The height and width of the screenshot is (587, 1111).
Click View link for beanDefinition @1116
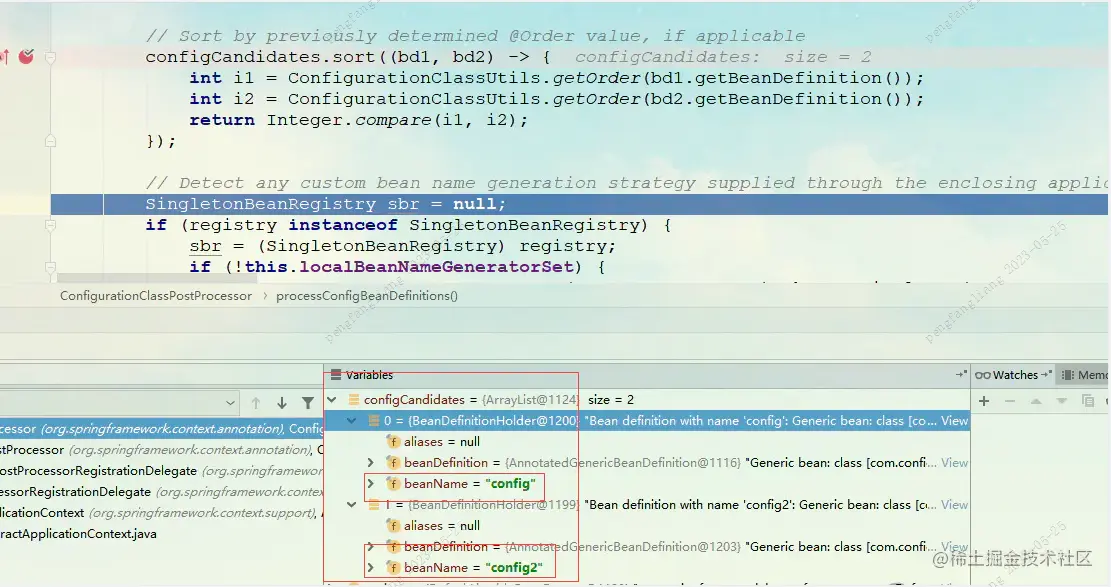(954, 462)
